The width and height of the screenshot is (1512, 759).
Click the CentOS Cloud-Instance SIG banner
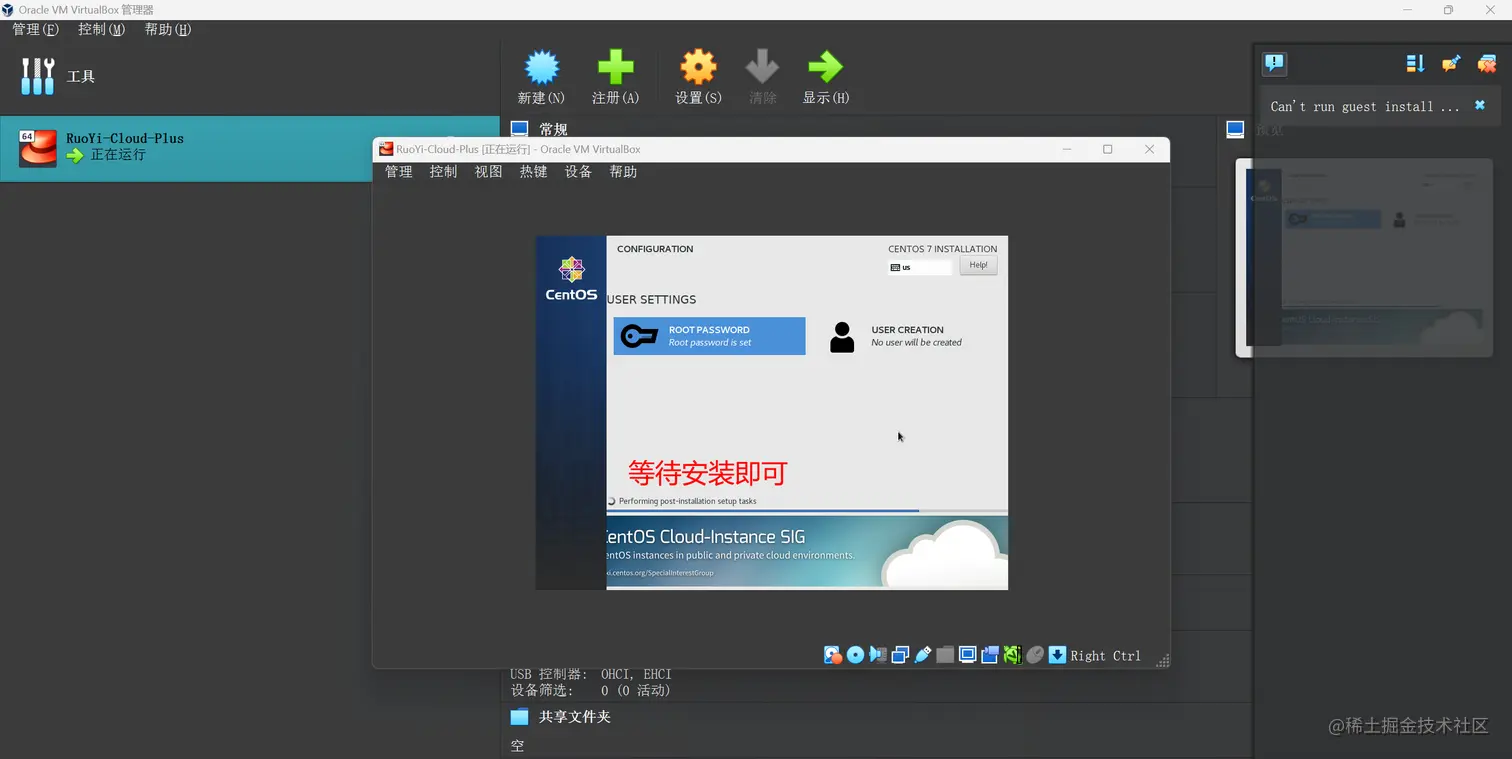(807, 552)
